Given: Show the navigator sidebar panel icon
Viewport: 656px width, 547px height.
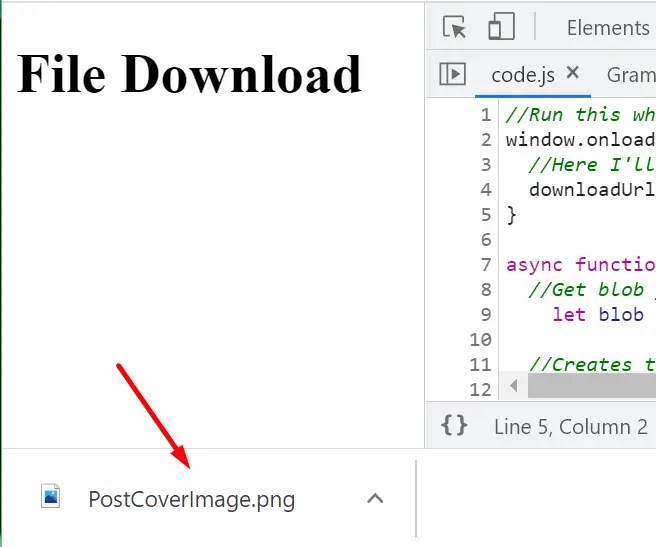Looking at the screenshot, I should coord(452,74).
